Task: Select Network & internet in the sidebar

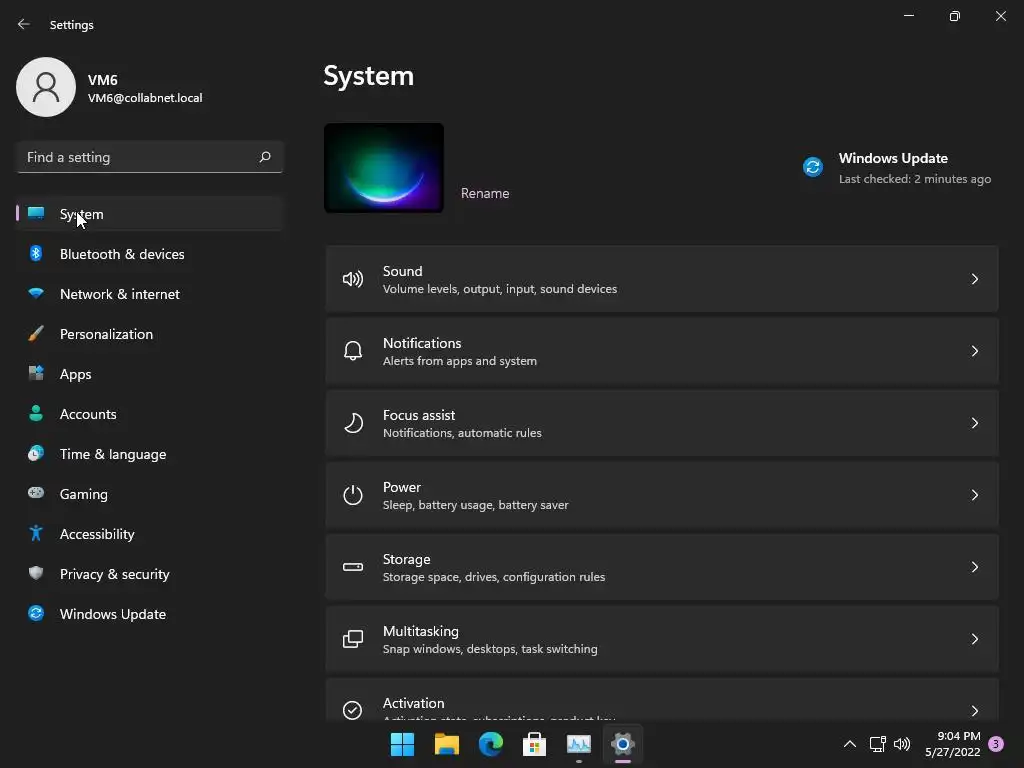Action: 150,293
